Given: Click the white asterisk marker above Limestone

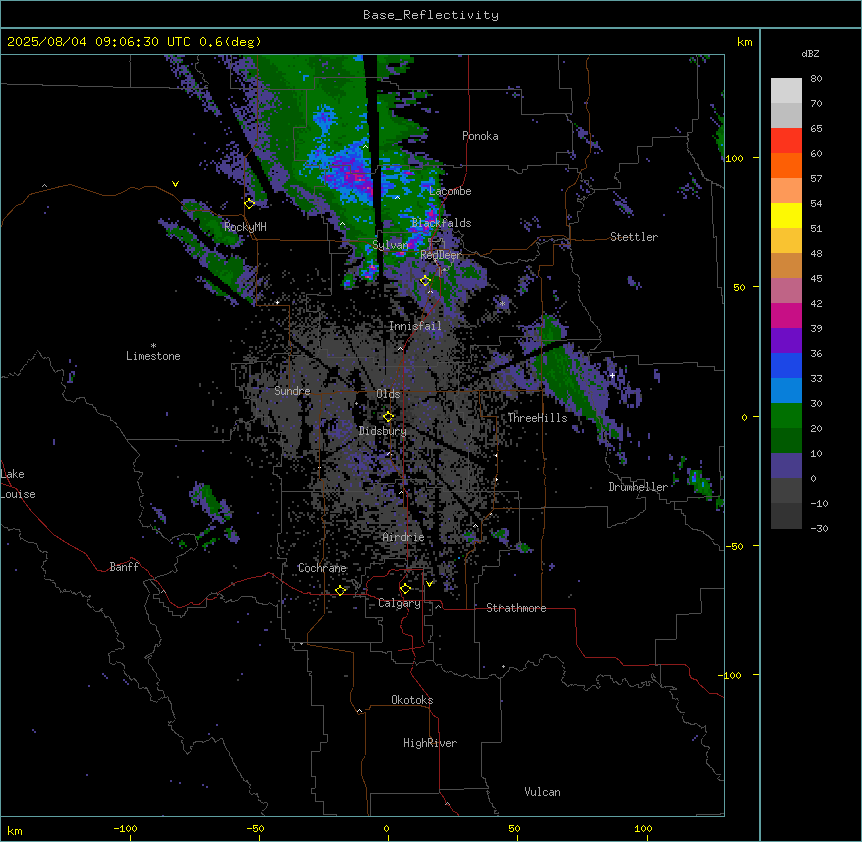Looking at the screenshot, I should point(153,346).
